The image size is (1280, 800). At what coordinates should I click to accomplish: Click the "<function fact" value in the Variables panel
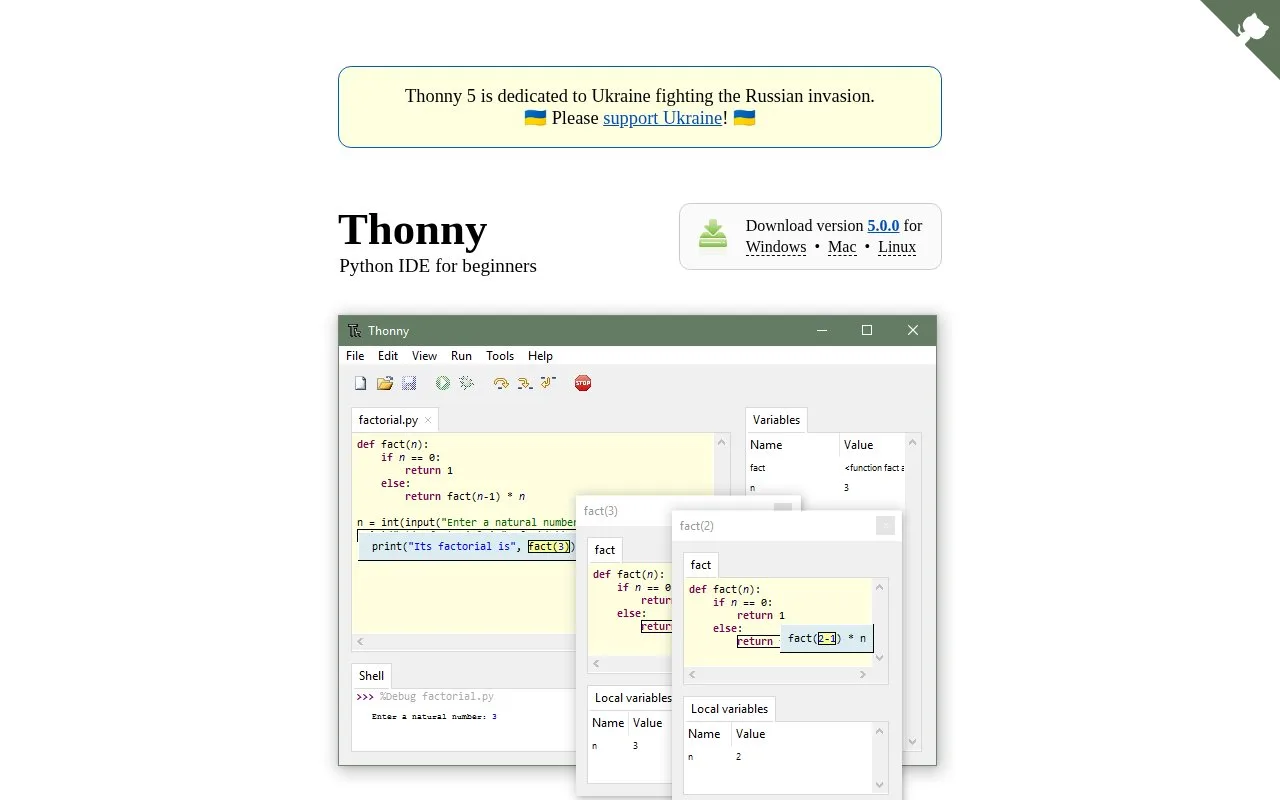coord(874,468)
